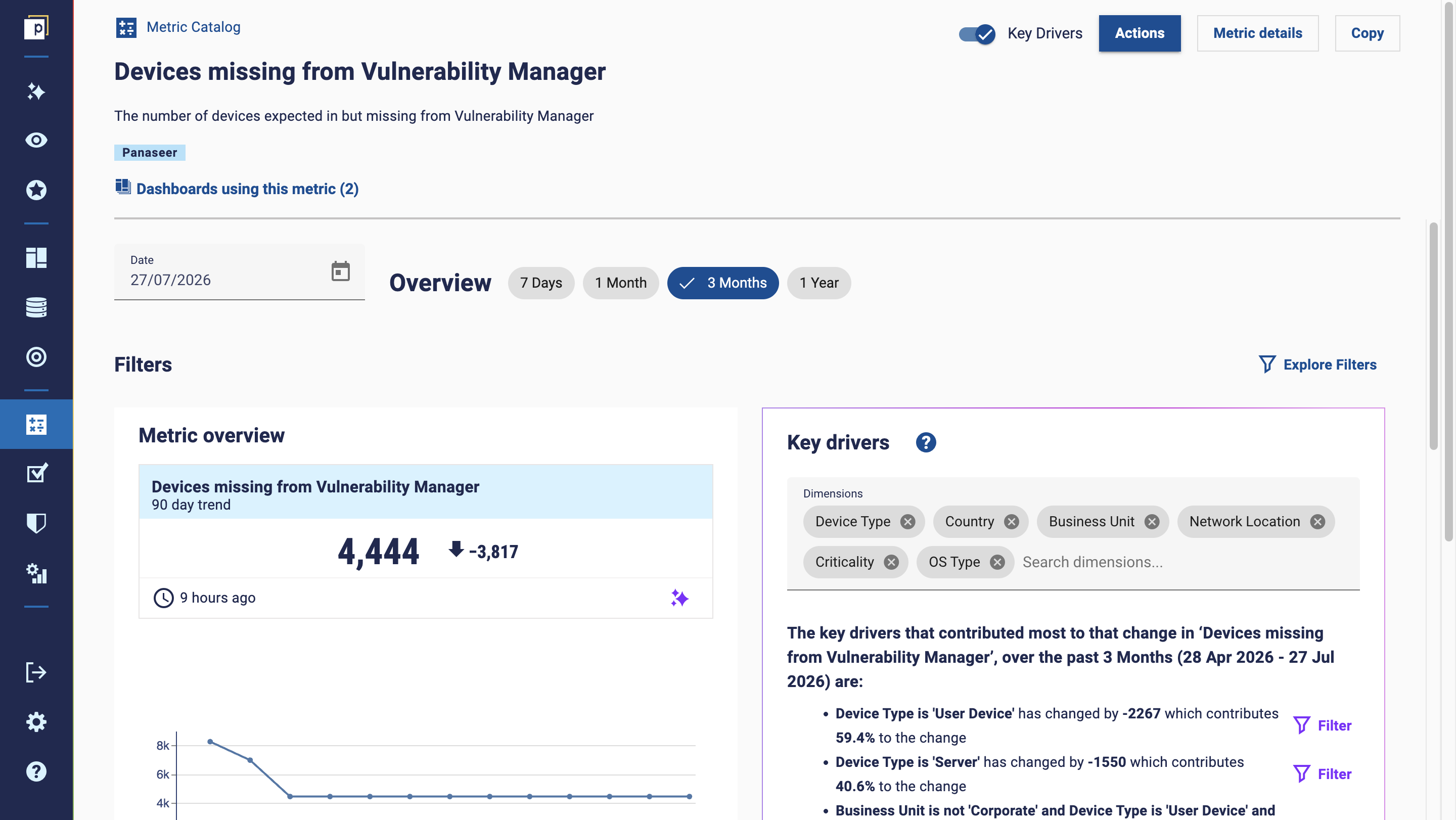Click the funnel icon beside Explore Filters

(x=1266, y=364)
